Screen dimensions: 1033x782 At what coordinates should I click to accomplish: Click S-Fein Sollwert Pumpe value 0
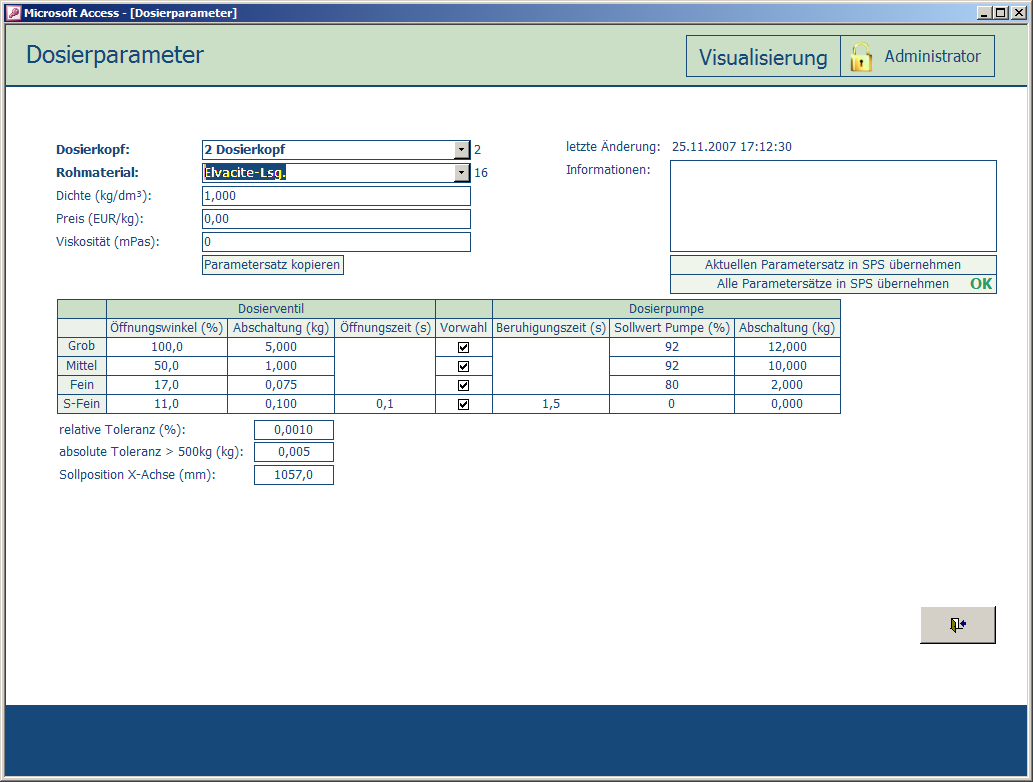click(x=672, y=405)
